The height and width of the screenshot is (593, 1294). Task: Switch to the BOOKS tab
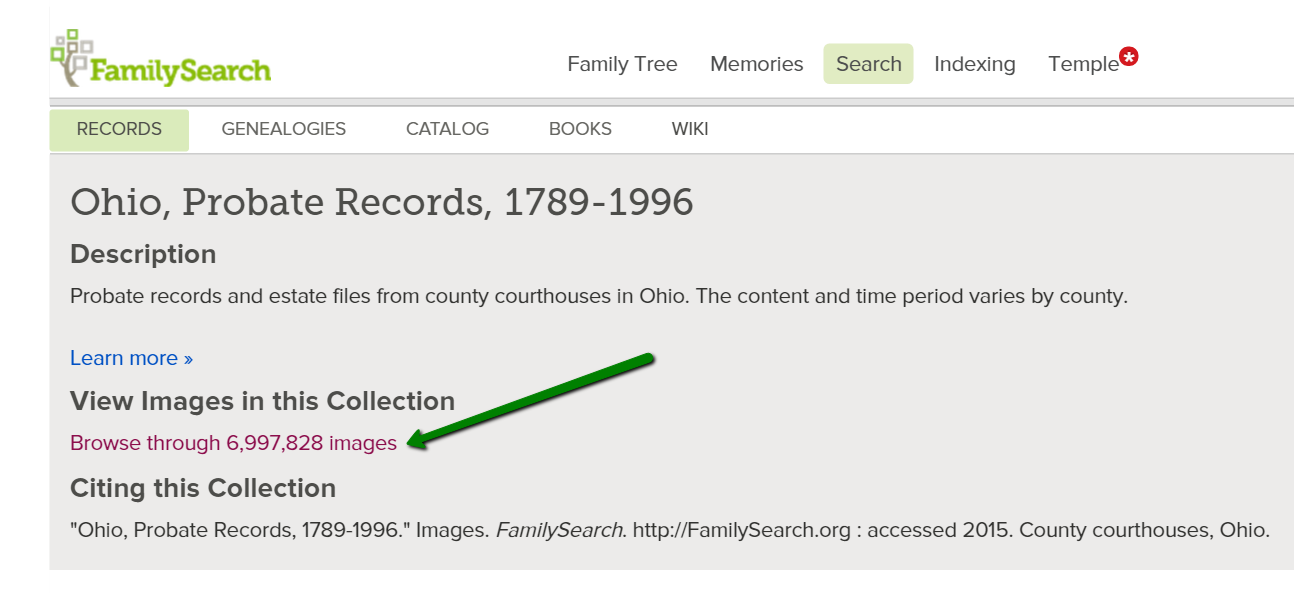pos(580,129)
